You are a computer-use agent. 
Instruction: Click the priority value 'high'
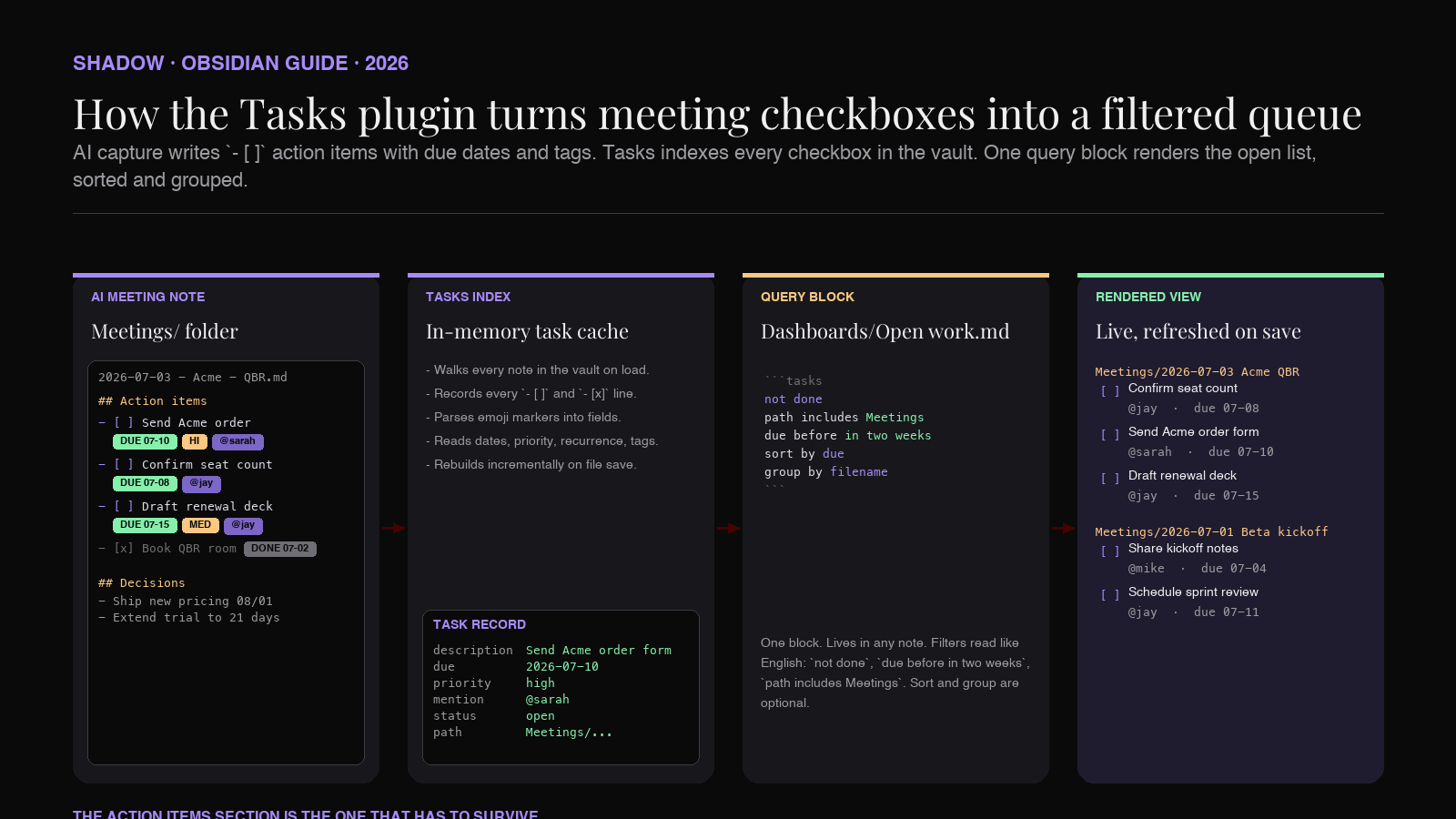pos(541,682)
